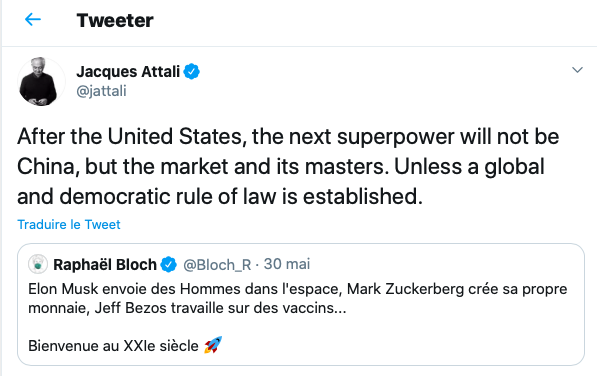Screen dimensions: 597x376
Task: Click Traduire le Tweet link
Action: [x=69, y=225]
